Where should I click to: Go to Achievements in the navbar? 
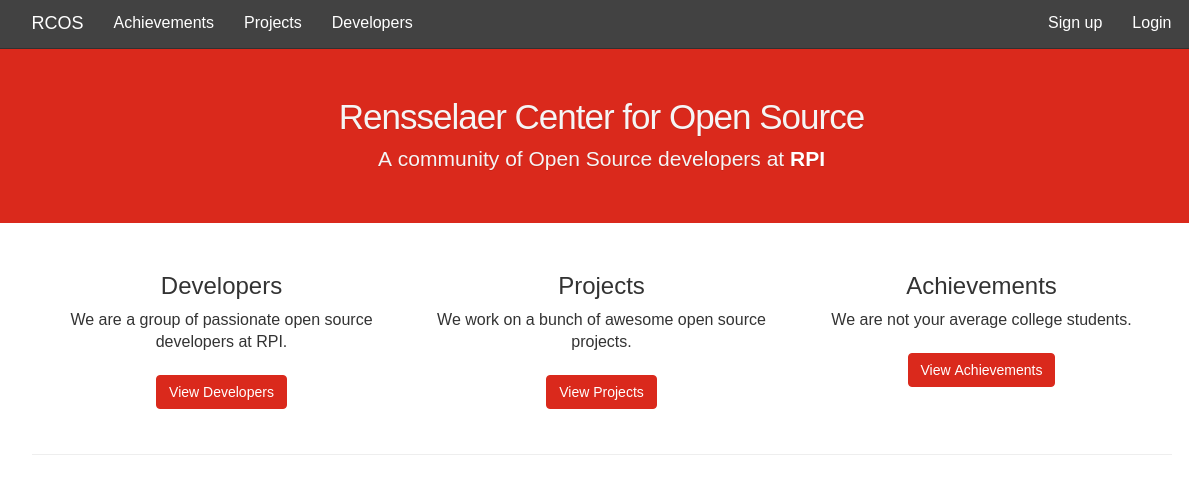point(164,23)
